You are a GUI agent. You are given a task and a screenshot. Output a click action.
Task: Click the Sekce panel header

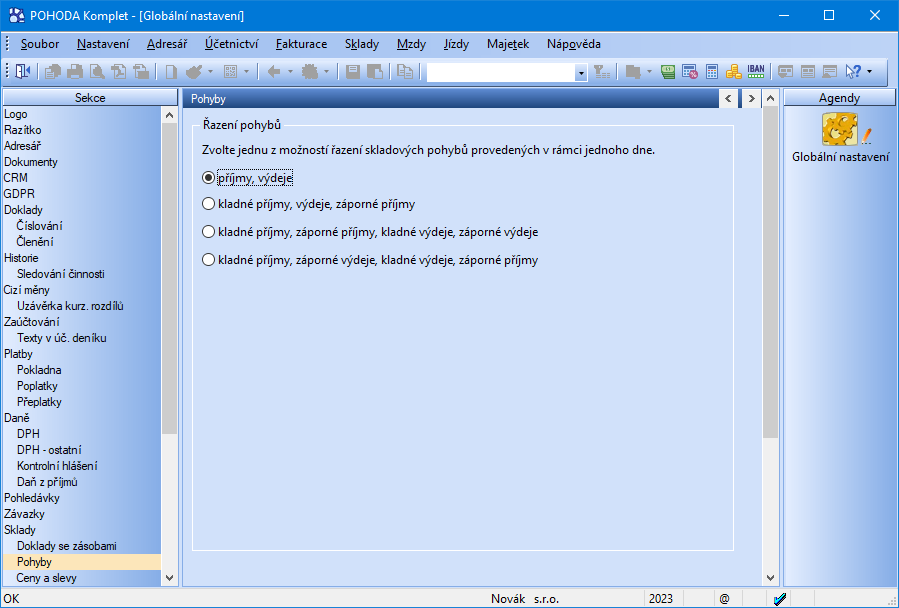[90, 98]
